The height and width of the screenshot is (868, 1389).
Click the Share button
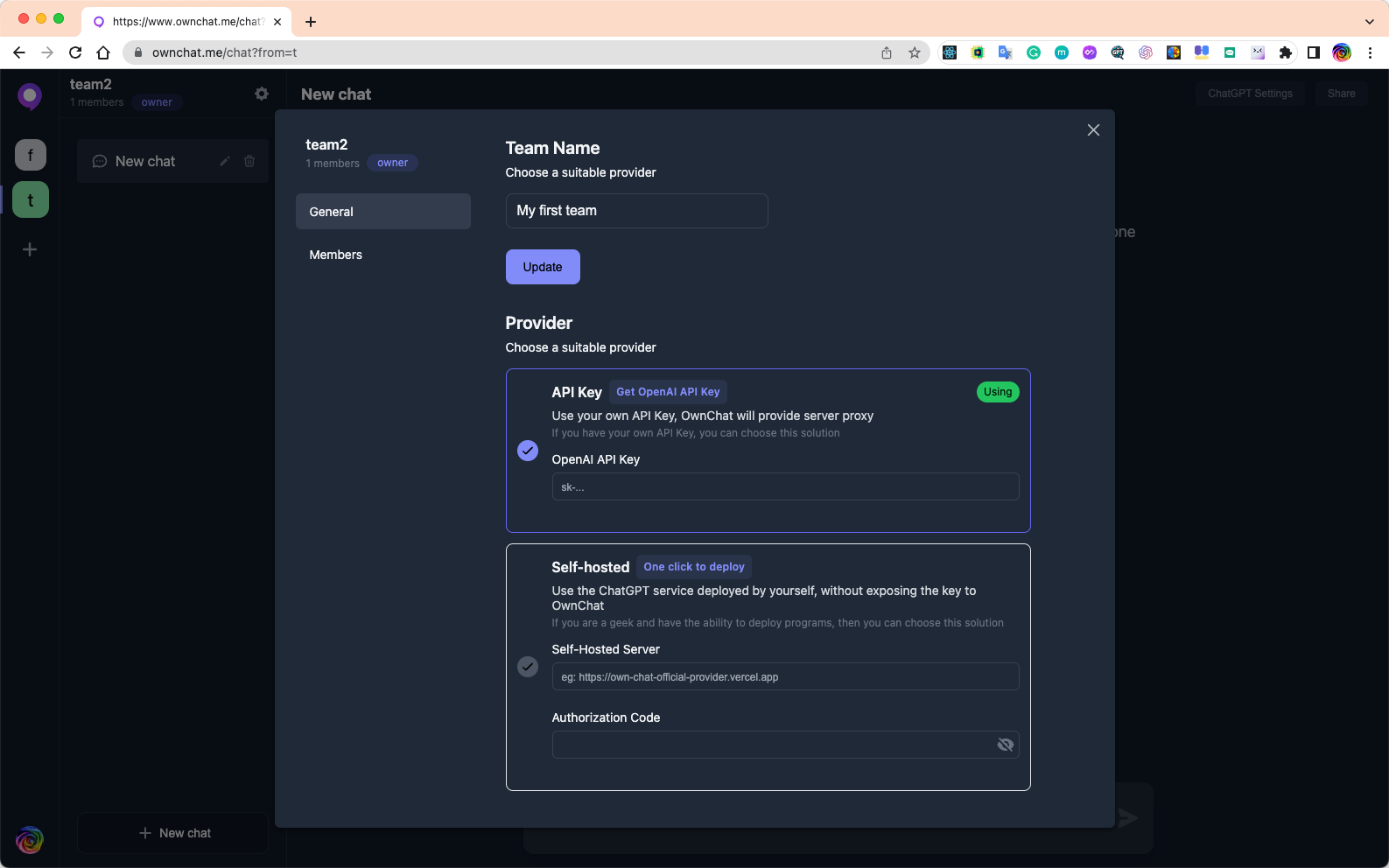(1341, 94)
